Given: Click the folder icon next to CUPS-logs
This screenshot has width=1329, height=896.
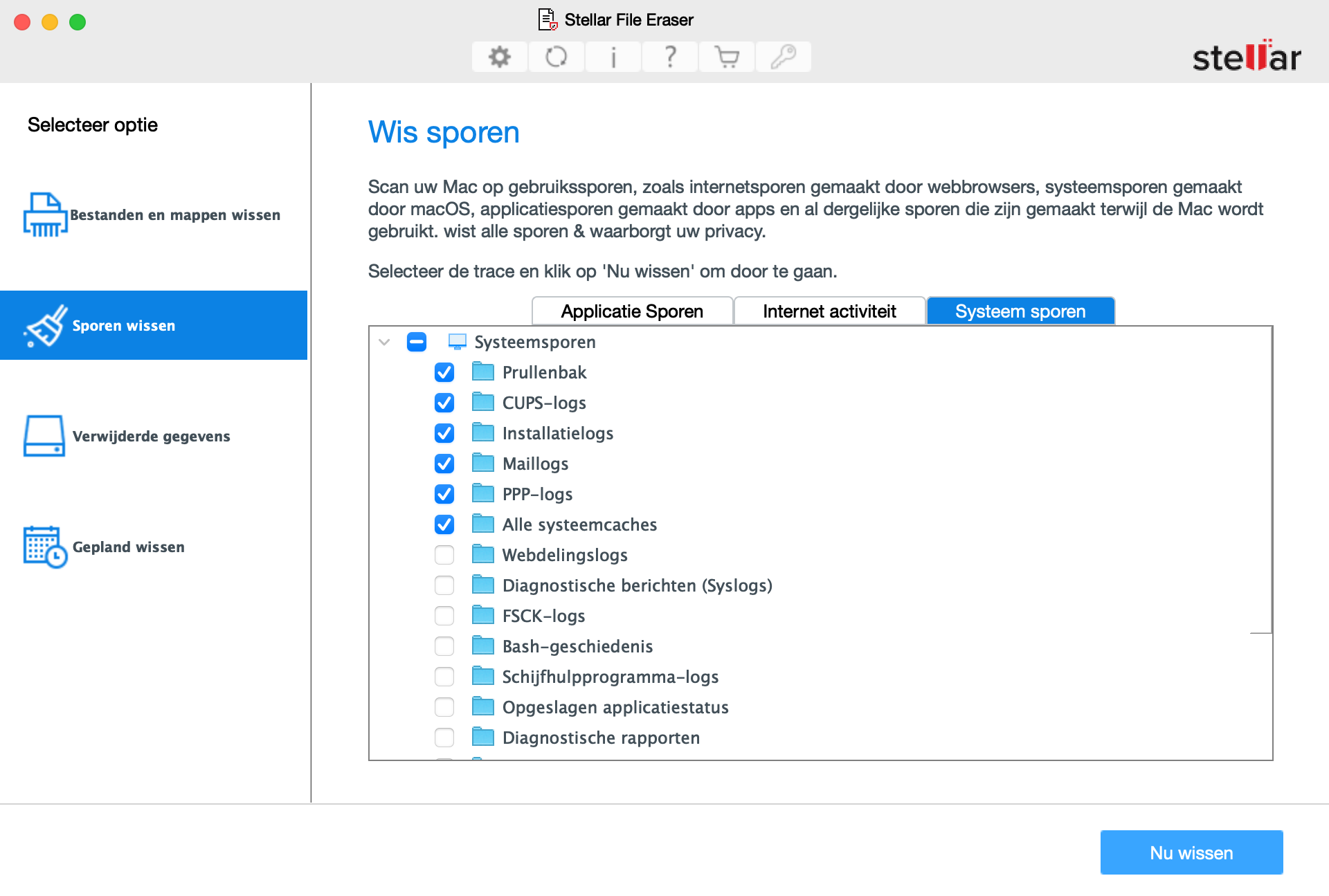Looking at the screenshot, I should pyautogui.click(x=483, y=403).
